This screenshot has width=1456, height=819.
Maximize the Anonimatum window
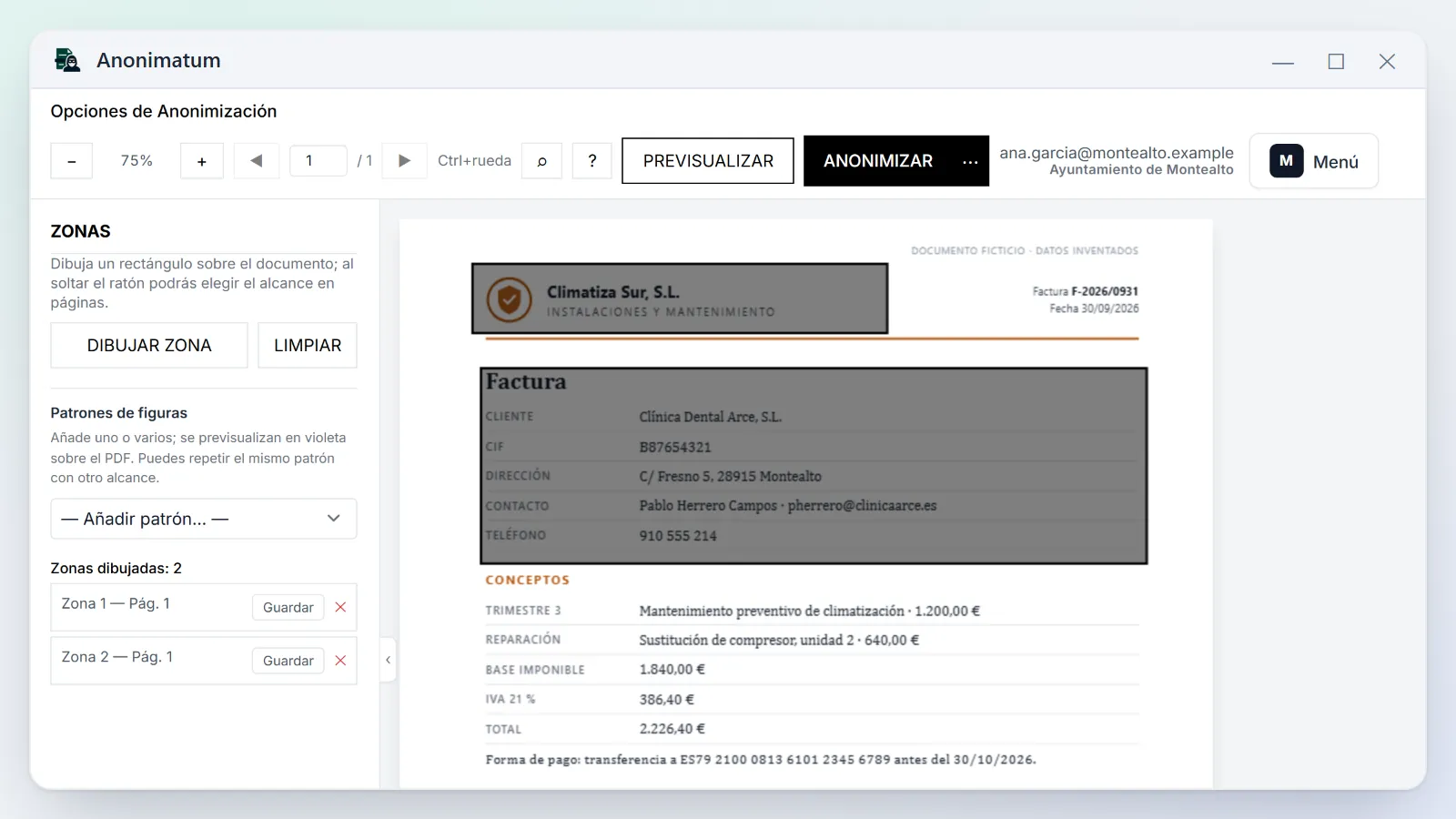pyautogui.click(x=1336, y=62)
